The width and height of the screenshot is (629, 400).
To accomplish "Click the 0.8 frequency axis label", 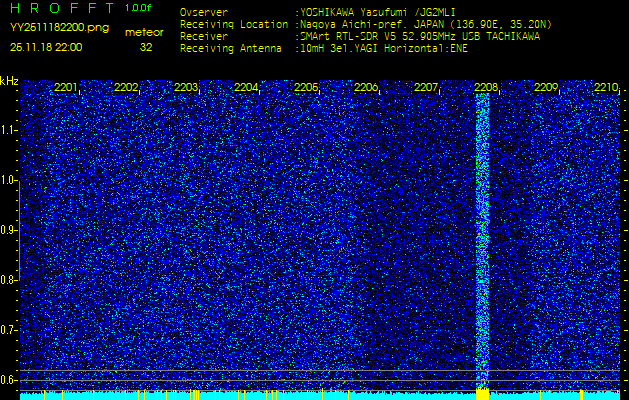I will pos(7,280).
